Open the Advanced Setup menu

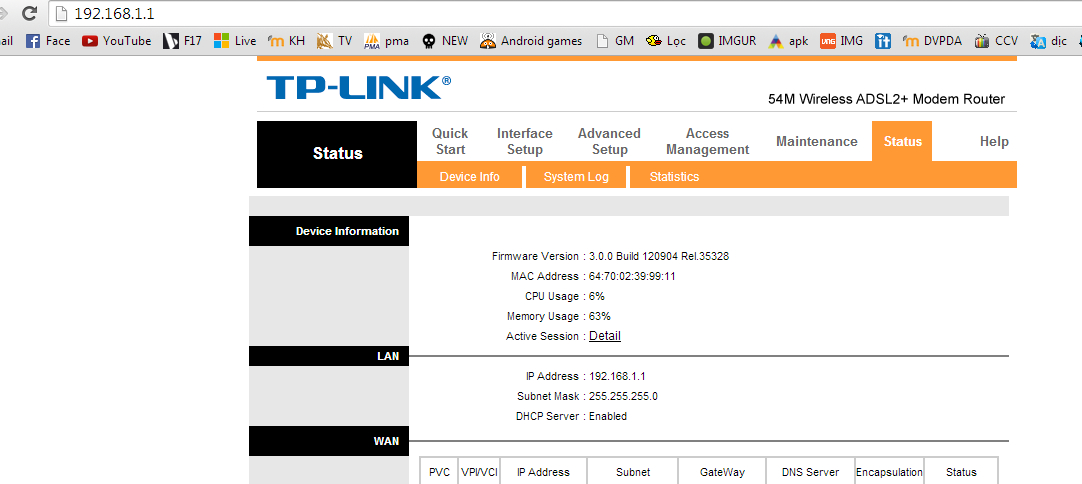click(x=609, y=141)
